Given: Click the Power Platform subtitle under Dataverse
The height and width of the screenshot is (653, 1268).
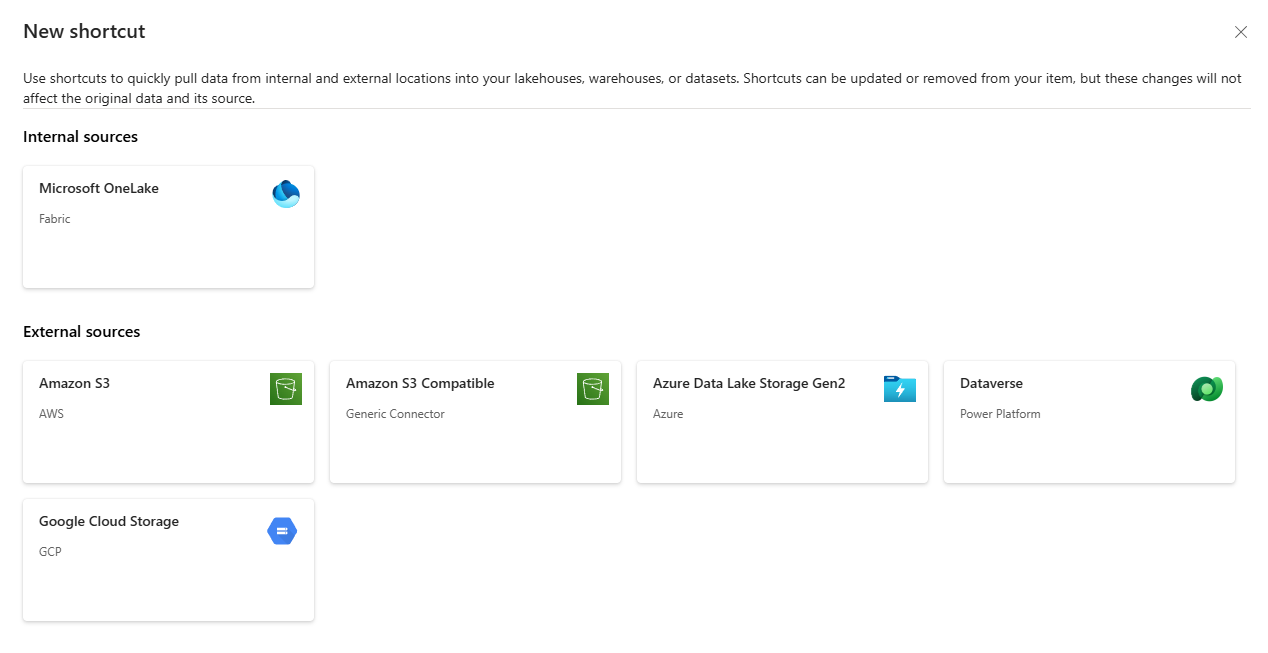Looking at the screenshot, I should pos(1000,414).
